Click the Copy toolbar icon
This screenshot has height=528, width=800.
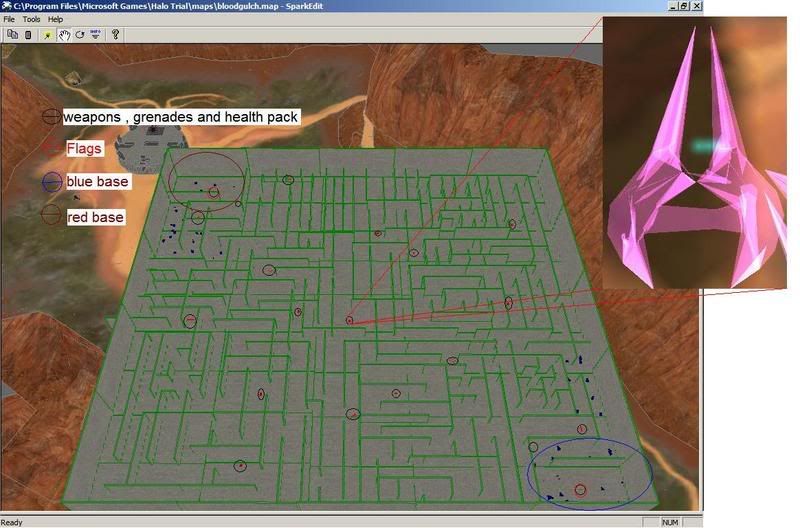click(13, 35)
